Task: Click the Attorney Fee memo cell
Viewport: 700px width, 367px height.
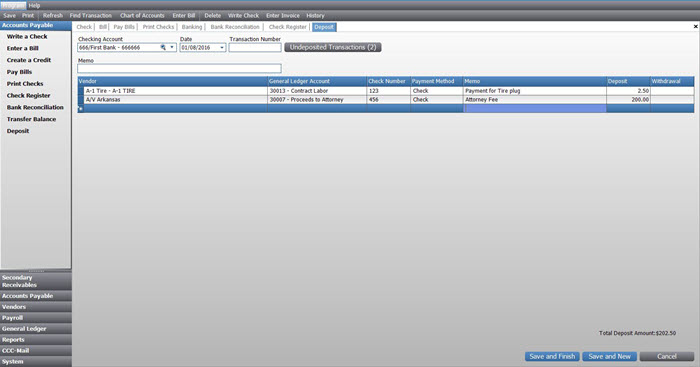Action: point(535,100)
